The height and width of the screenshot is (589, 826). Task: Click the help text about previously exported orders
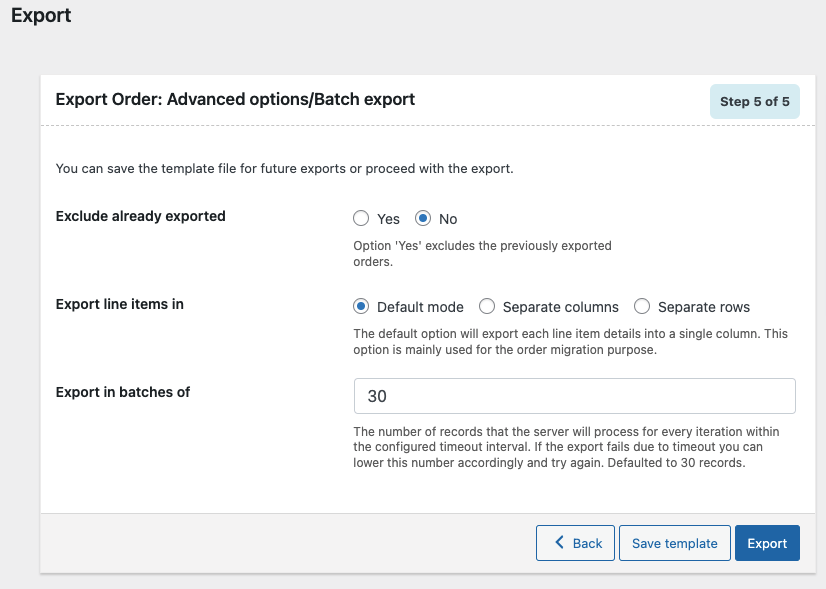pos(483,254)
